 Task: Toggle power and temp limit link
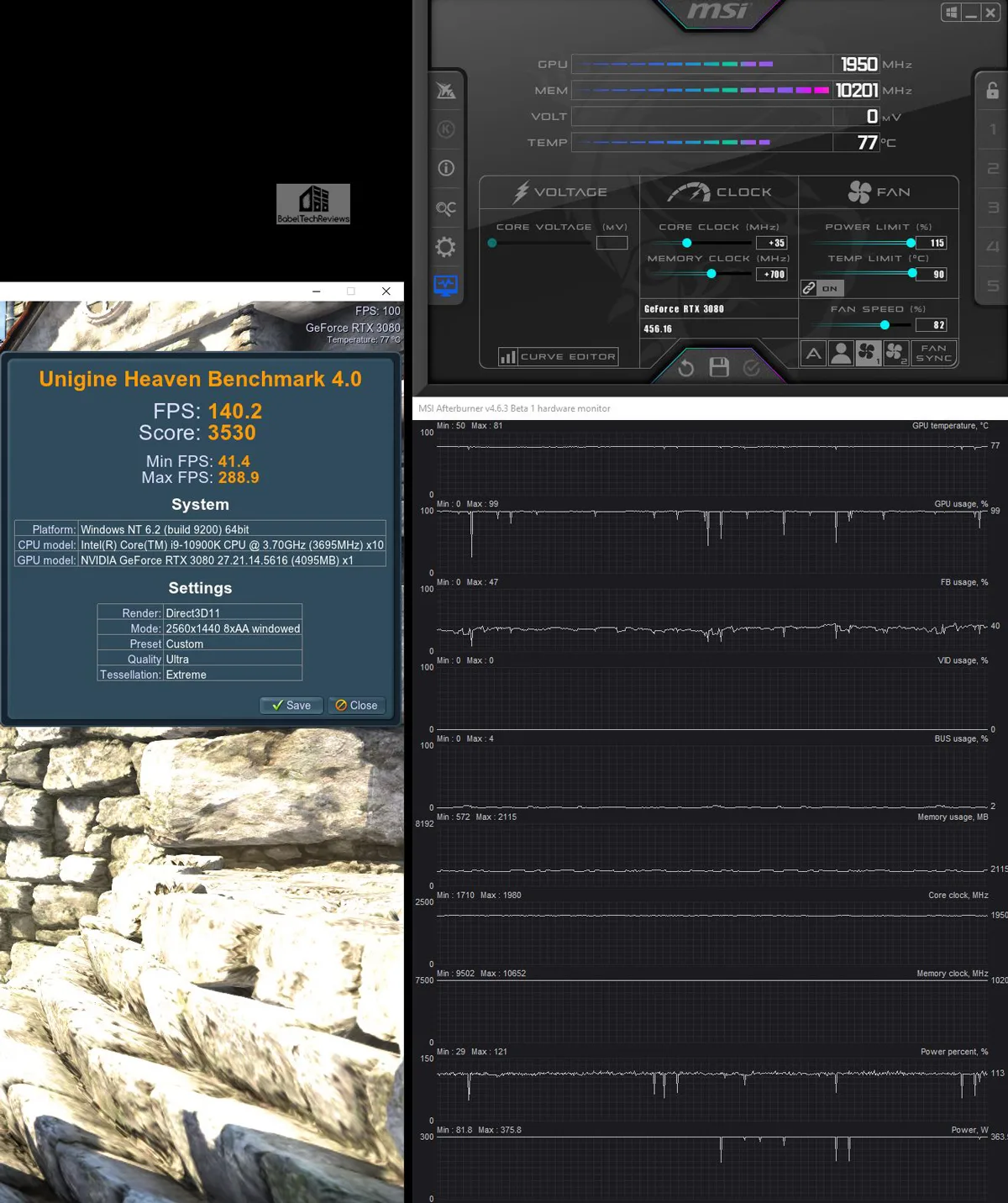pos(822,288)
